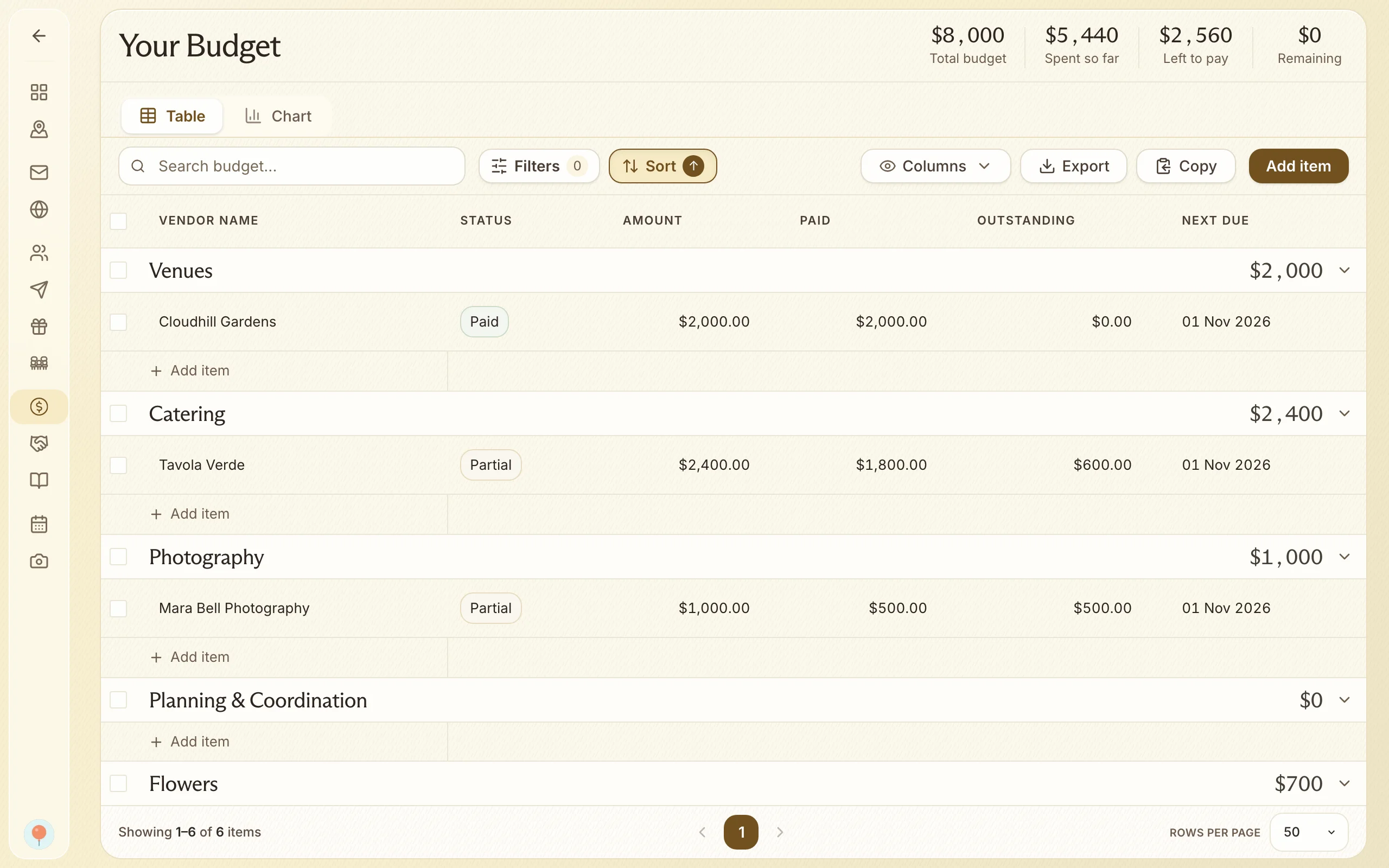Switch to the Chart tab
Image resolution: width=1389 pixels, height=868 pixels.
pyautogui.click(x=278, y=116)
